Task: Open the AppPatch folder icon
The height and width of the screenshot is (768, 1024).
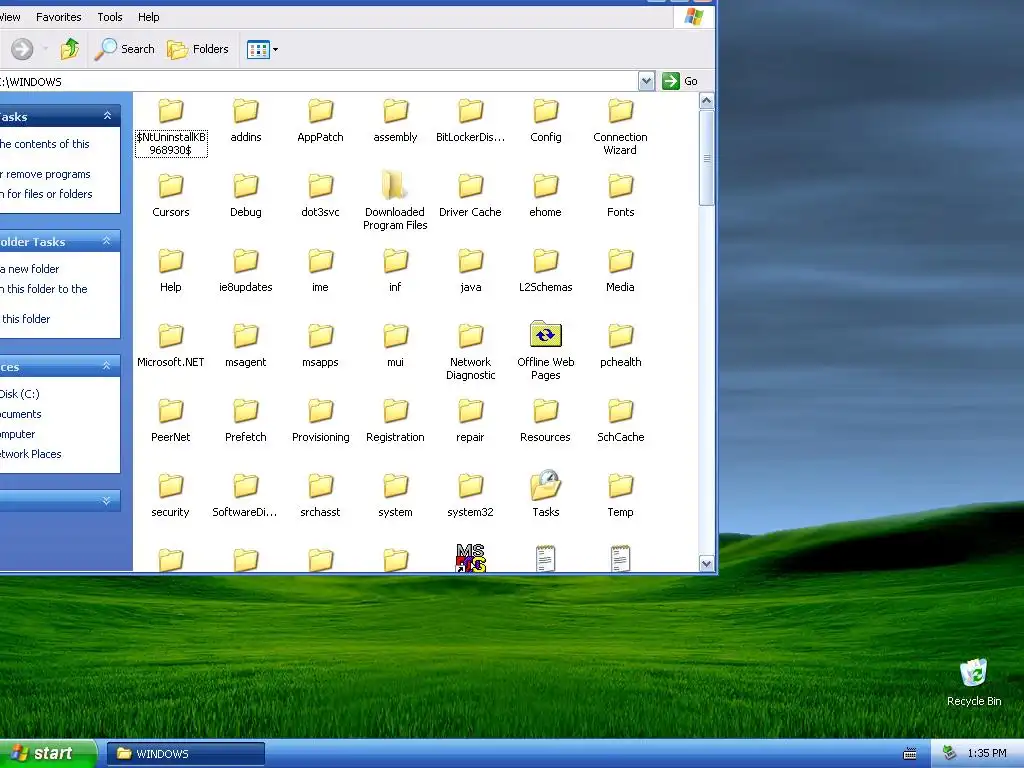Action: click(321, 112)
